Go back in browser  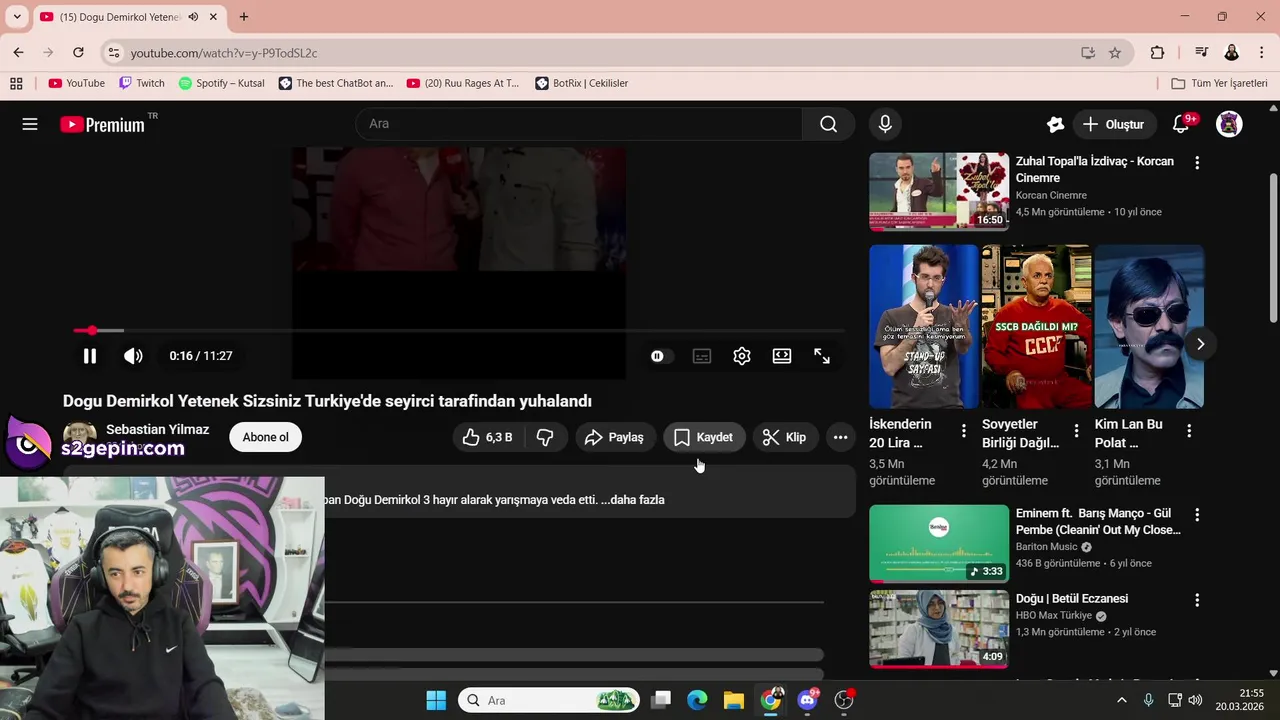pos(18,53)
